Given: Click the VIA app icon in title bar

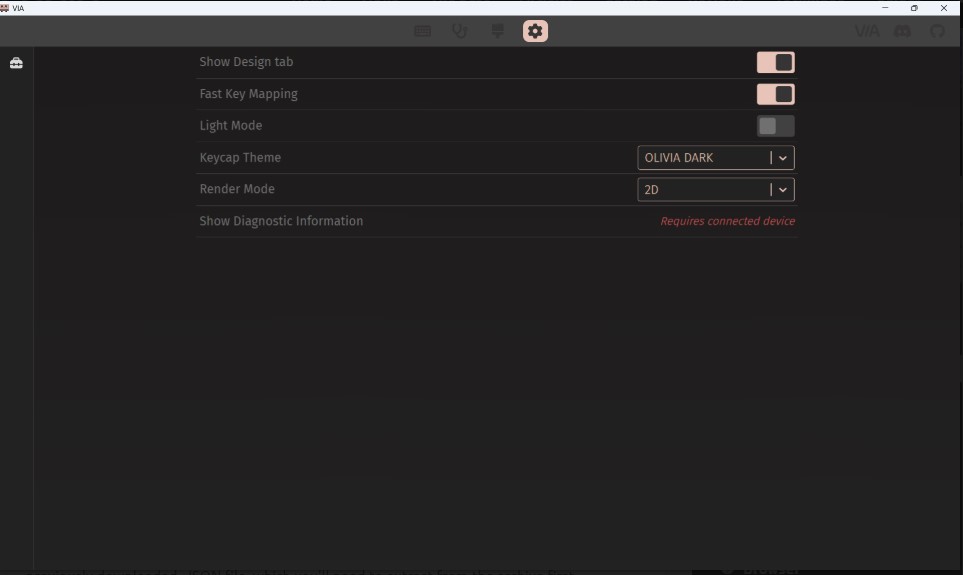Looking at the screenshot, I should [5, 8].
